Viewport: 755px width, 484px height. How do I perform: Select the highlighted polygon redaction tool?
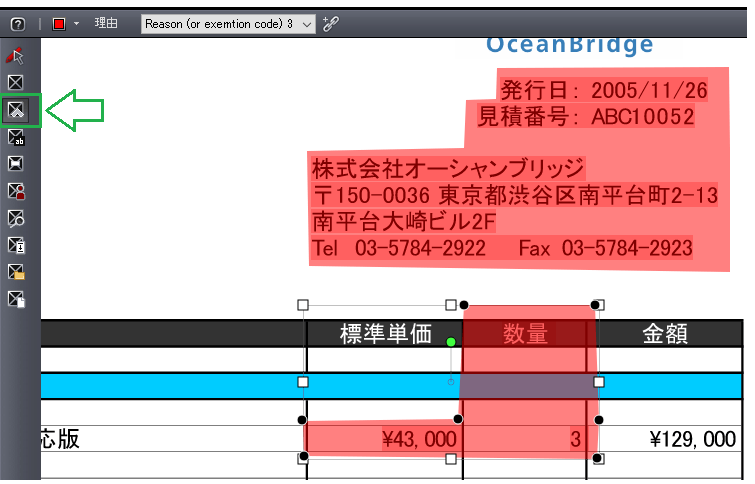pyautogui.click(x=16, y=110)
